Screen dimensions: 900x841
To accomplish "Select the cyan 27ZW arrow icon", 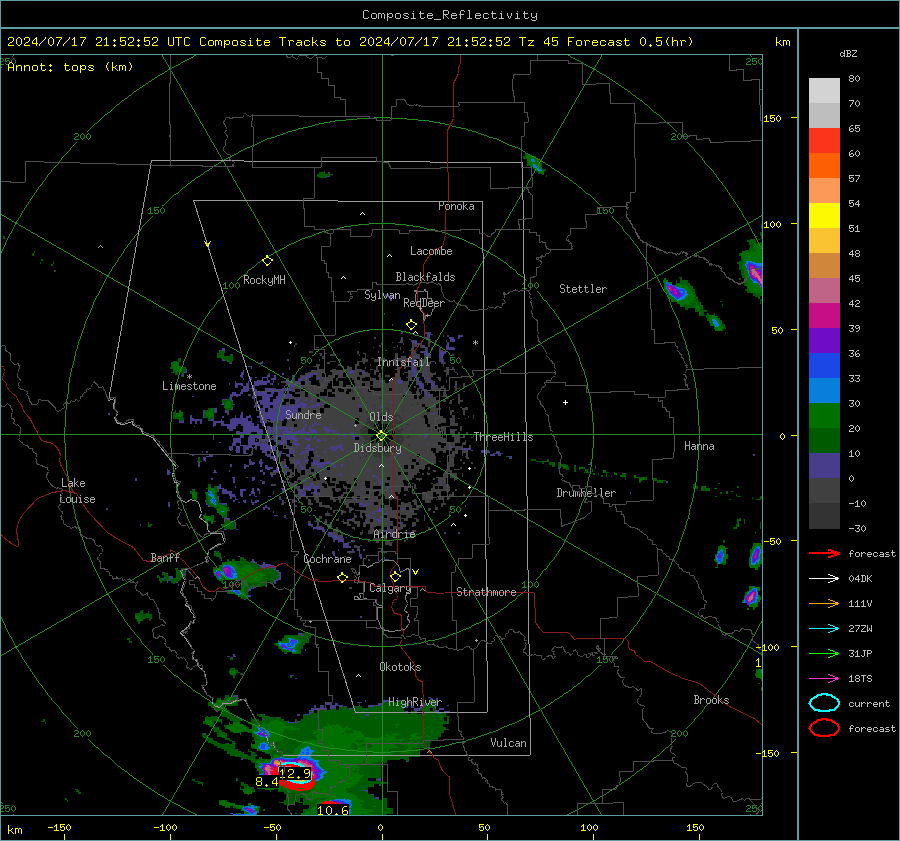I will (824, 629).
